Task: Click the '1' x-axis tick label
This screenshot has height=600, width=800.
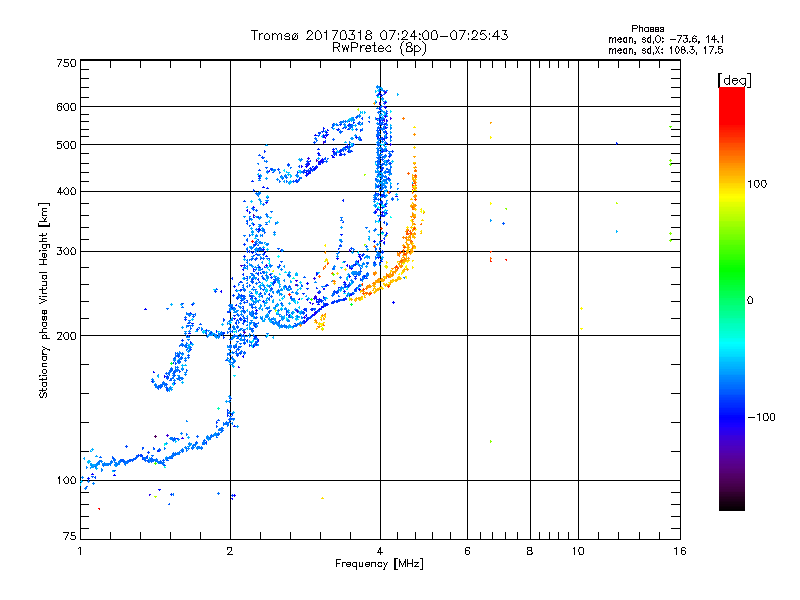Action: (x=80, y=551)
